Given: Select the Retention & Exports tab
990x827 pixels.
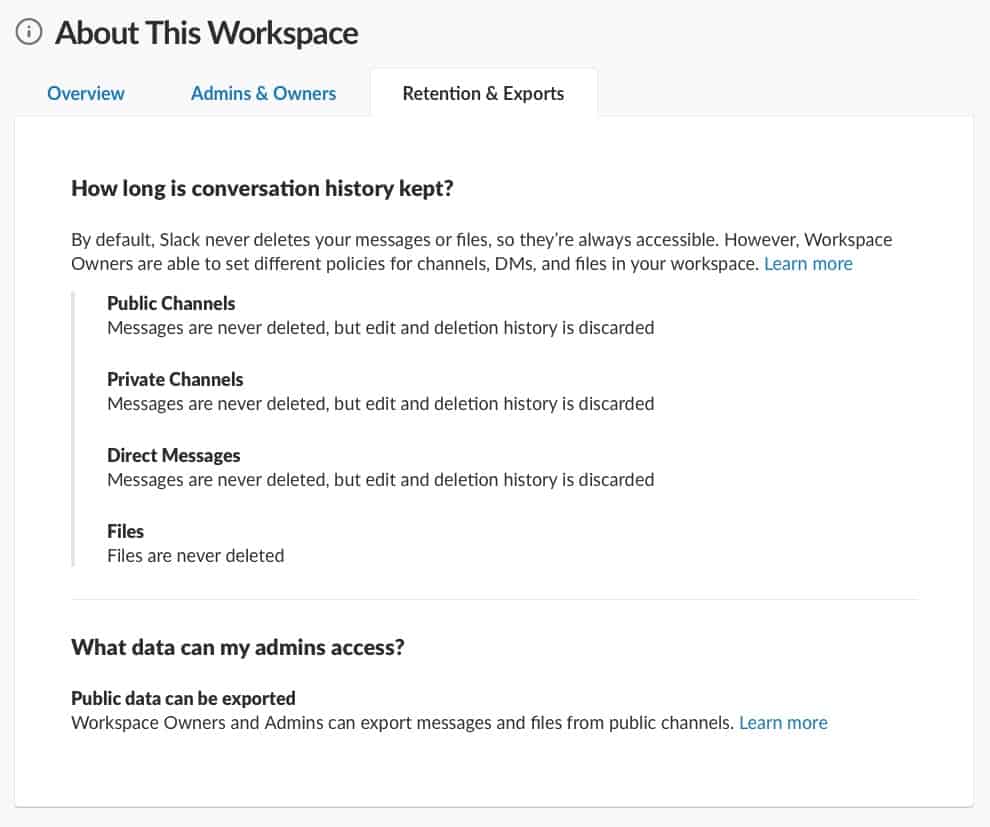Looking at the screenshot, I should [483, 93].
